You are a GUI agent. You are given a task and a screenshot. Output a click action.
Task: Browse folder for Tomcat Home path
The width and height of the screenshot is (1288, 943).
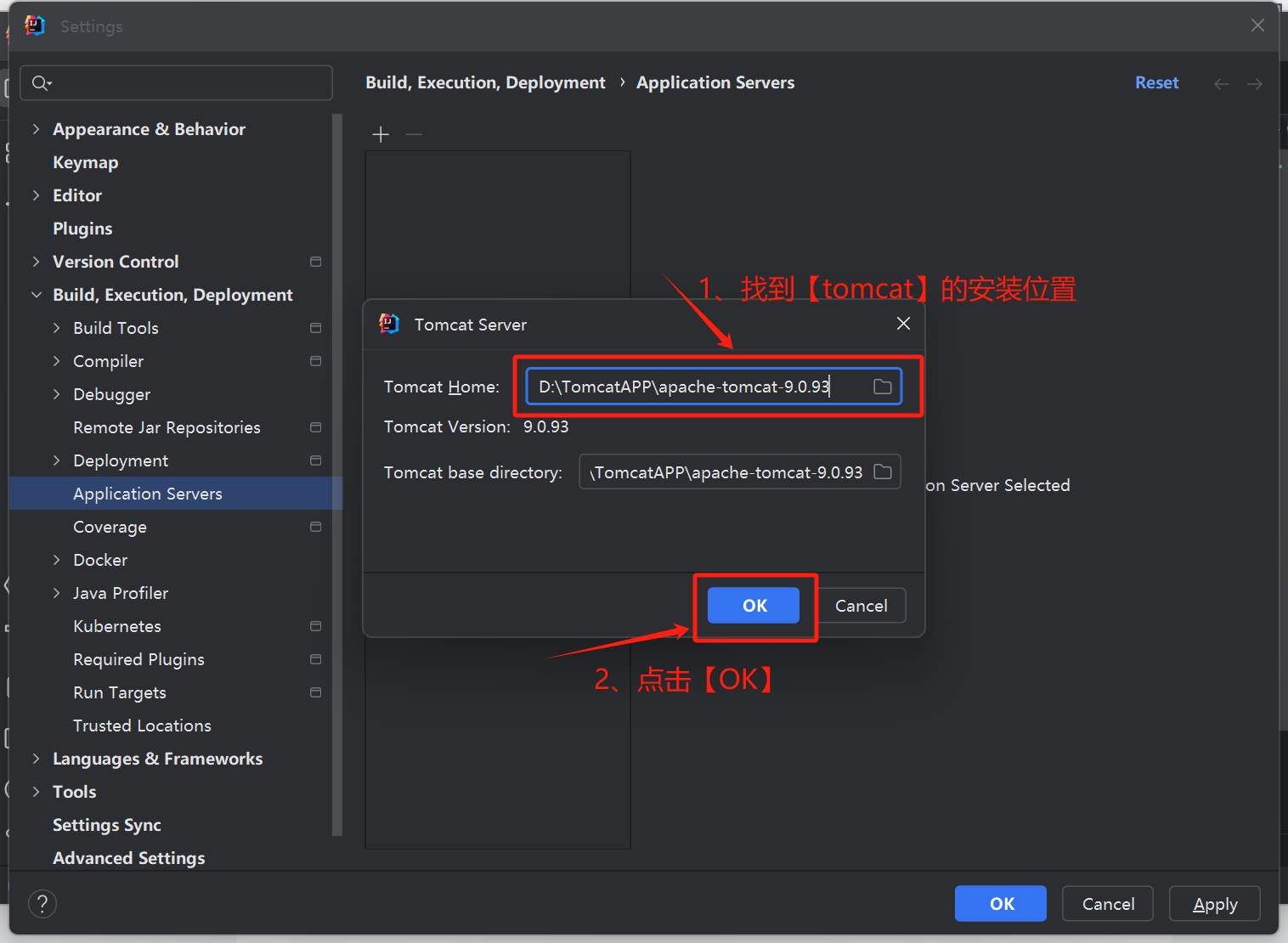[883, 387]
